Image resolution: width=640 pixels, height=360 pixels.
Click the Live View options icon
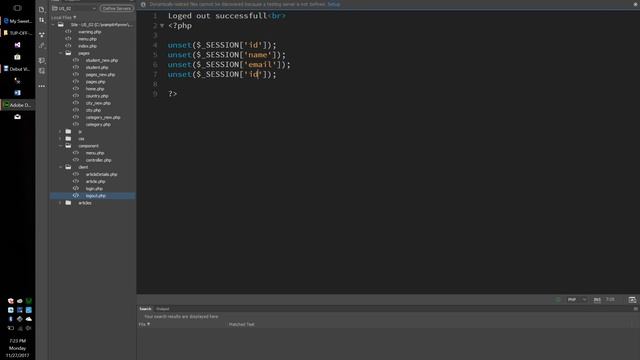[42, 35]
